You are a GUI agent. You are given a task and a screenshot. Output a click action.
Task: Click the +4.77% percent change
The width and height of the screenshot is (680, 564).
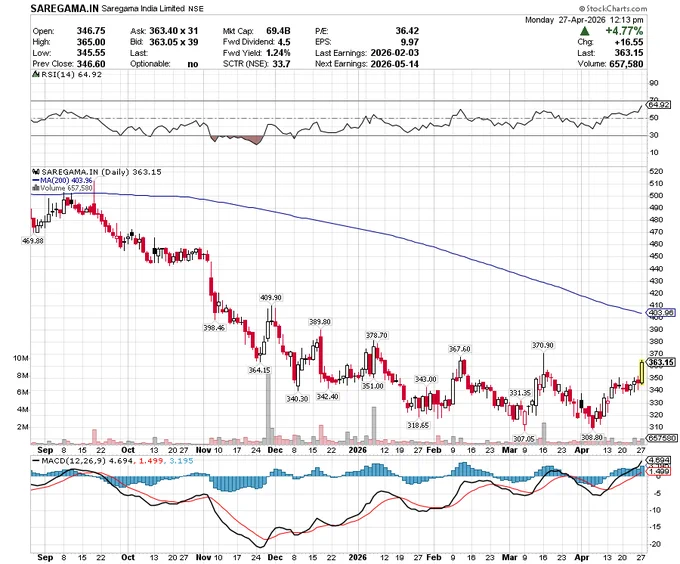click(x=624, y=31)
